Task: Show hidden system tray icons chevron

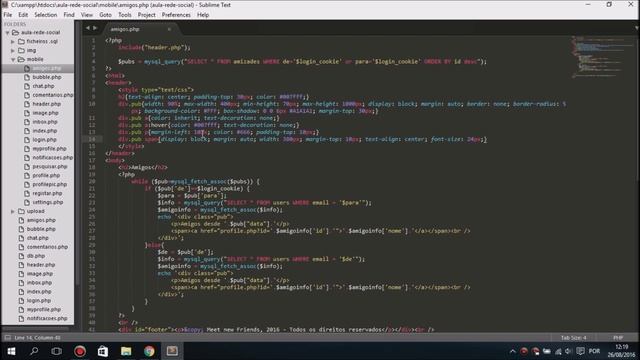Action: 513,351
